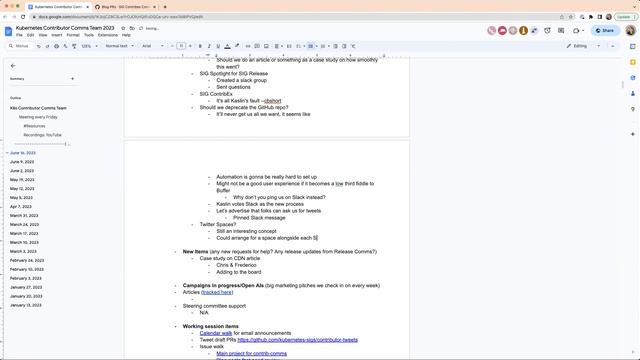Viewport: 640px width, 360px height.
Task: Insert a link via toolbar icon
Action: coord(248,46)
